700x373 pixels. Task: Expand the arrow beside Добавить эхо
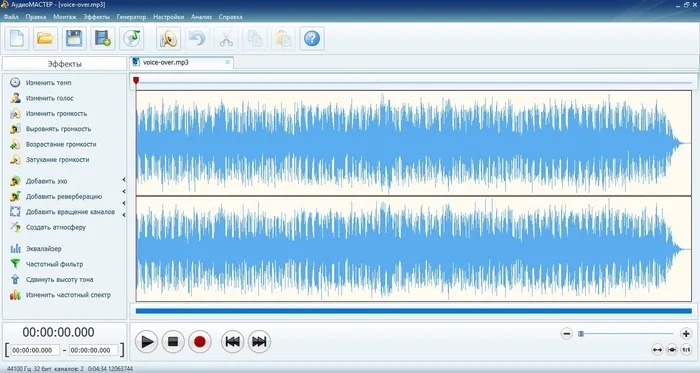[124, 180]
